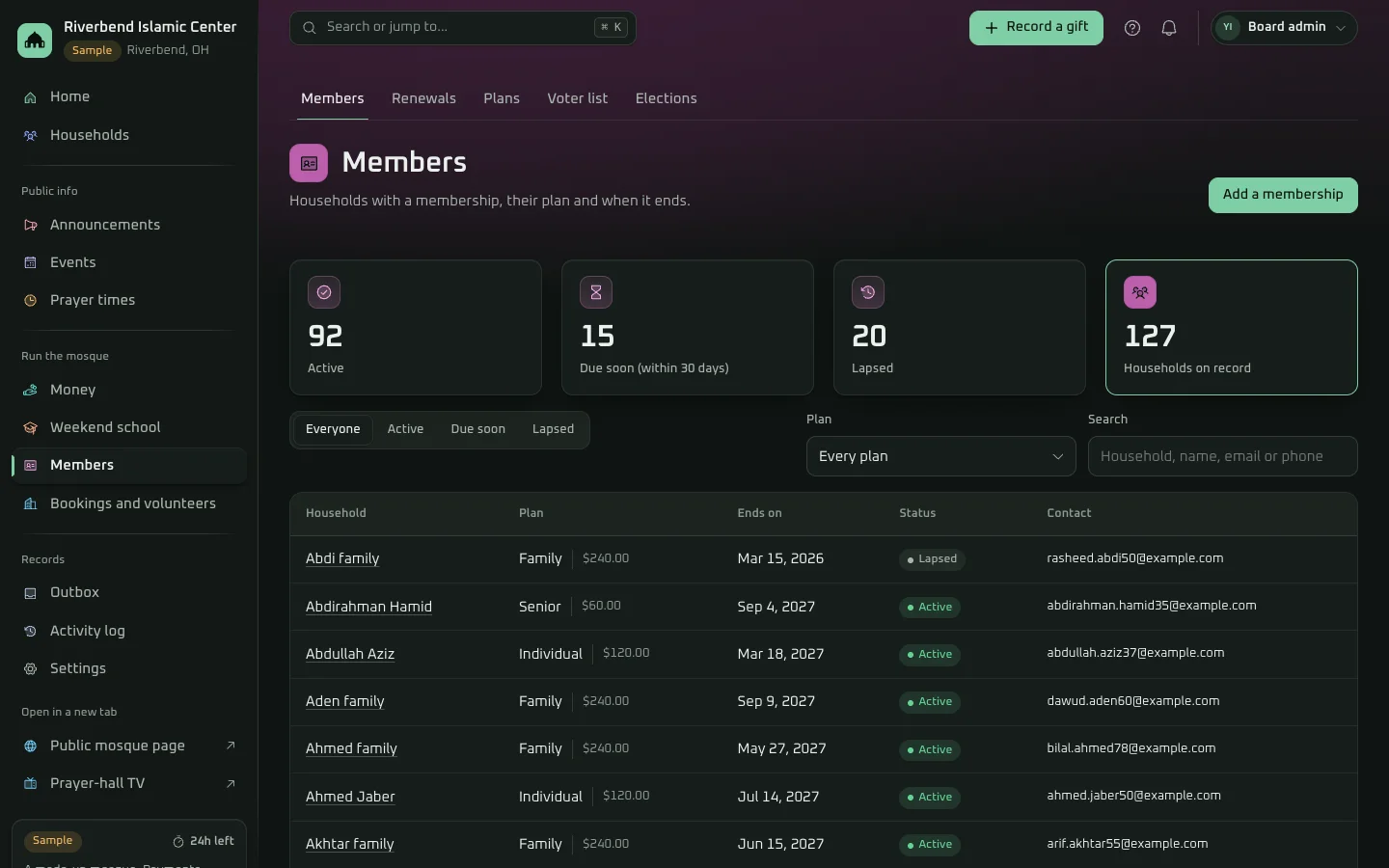This screenshot has width=1389, height=868.
Task: Expand Board admin account menu
Action: pos(1284,28)
